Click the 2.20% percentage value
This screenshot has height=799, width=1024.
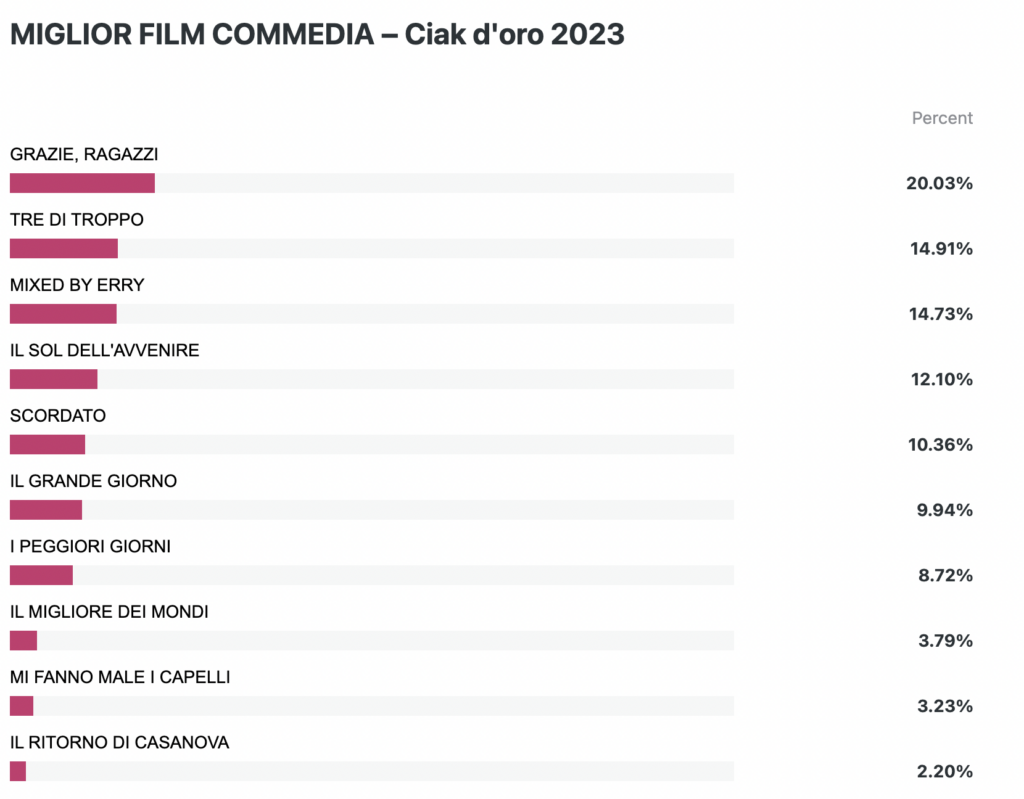tap(944, 772)
